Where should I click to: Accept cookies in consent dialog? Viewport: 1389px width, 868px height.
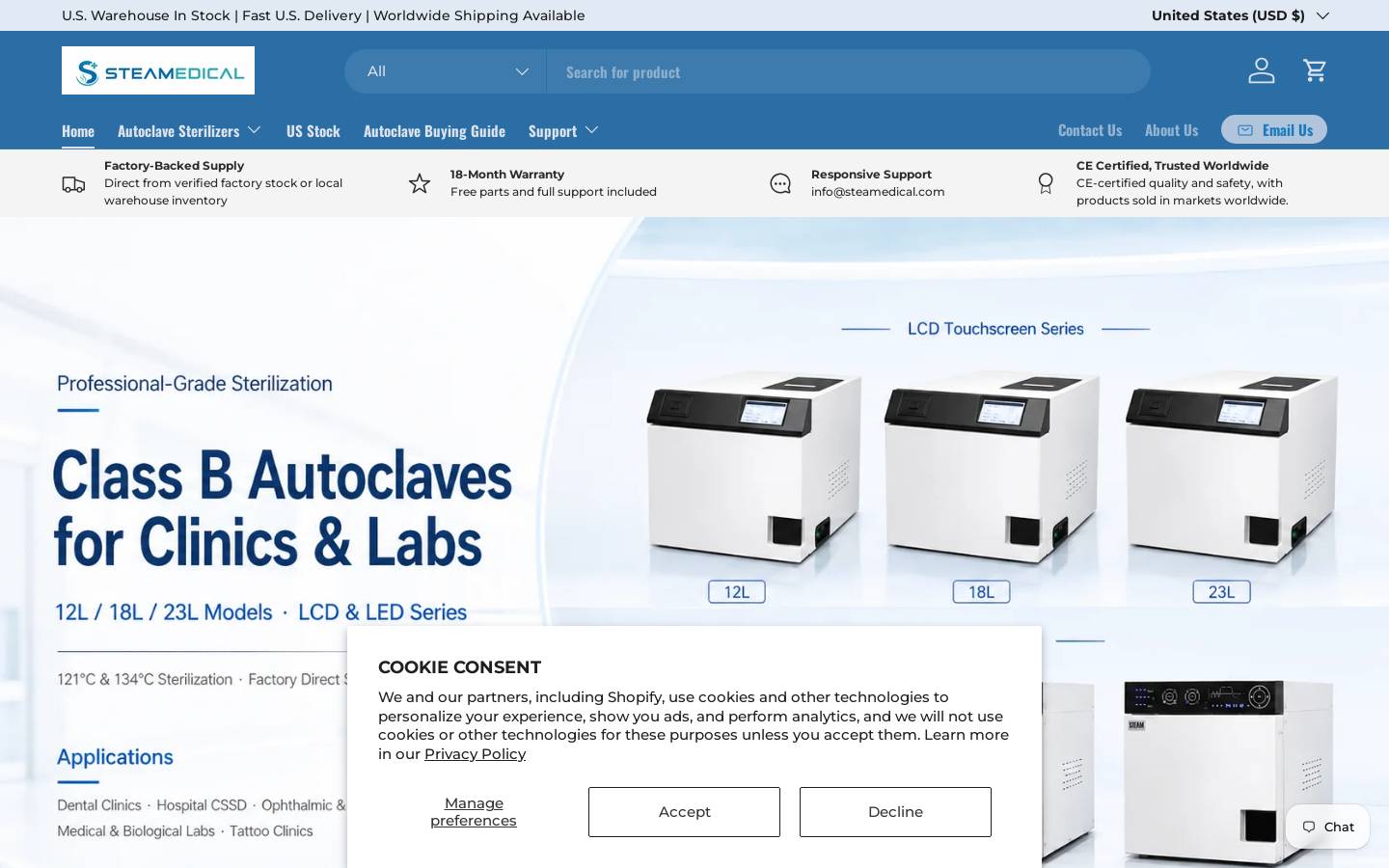click(684, 812)
